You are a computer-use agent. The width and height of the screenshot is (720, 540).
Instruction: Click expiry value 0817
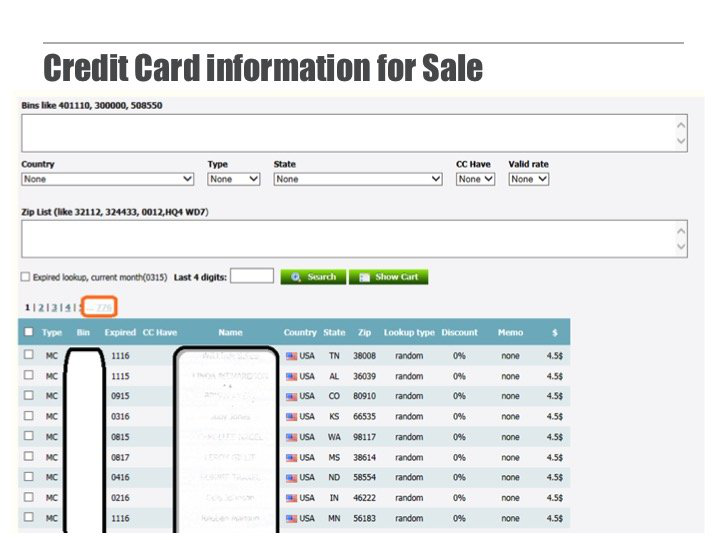point(120,458)
